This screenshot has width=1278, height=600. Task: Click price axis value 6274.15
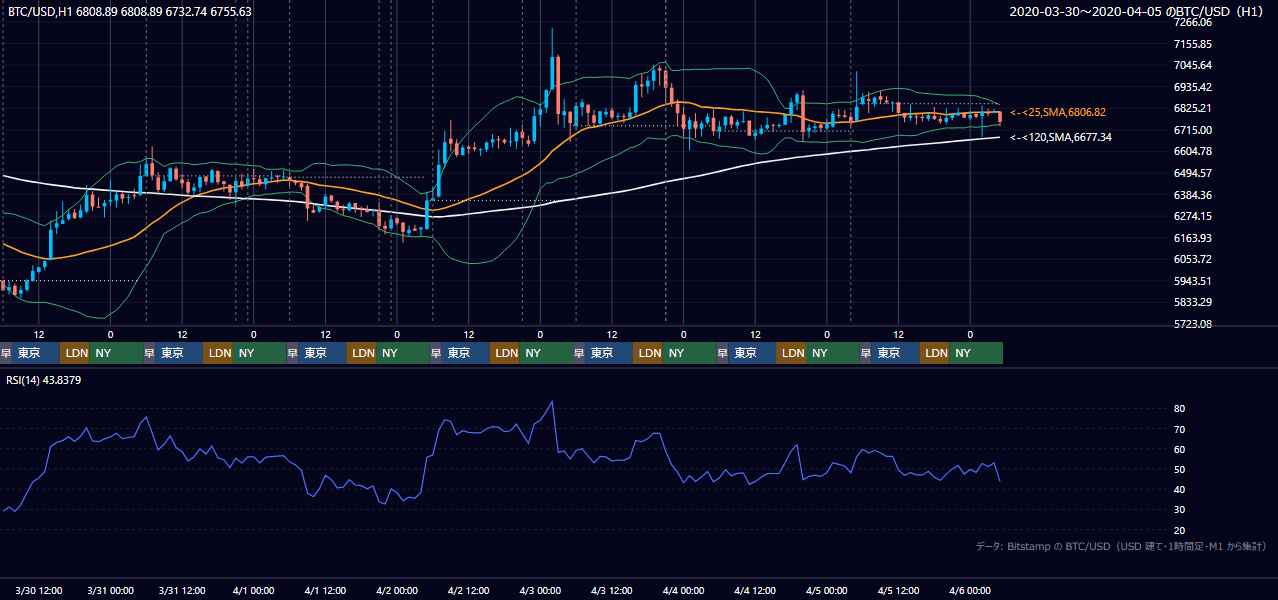pos(1192,216)
